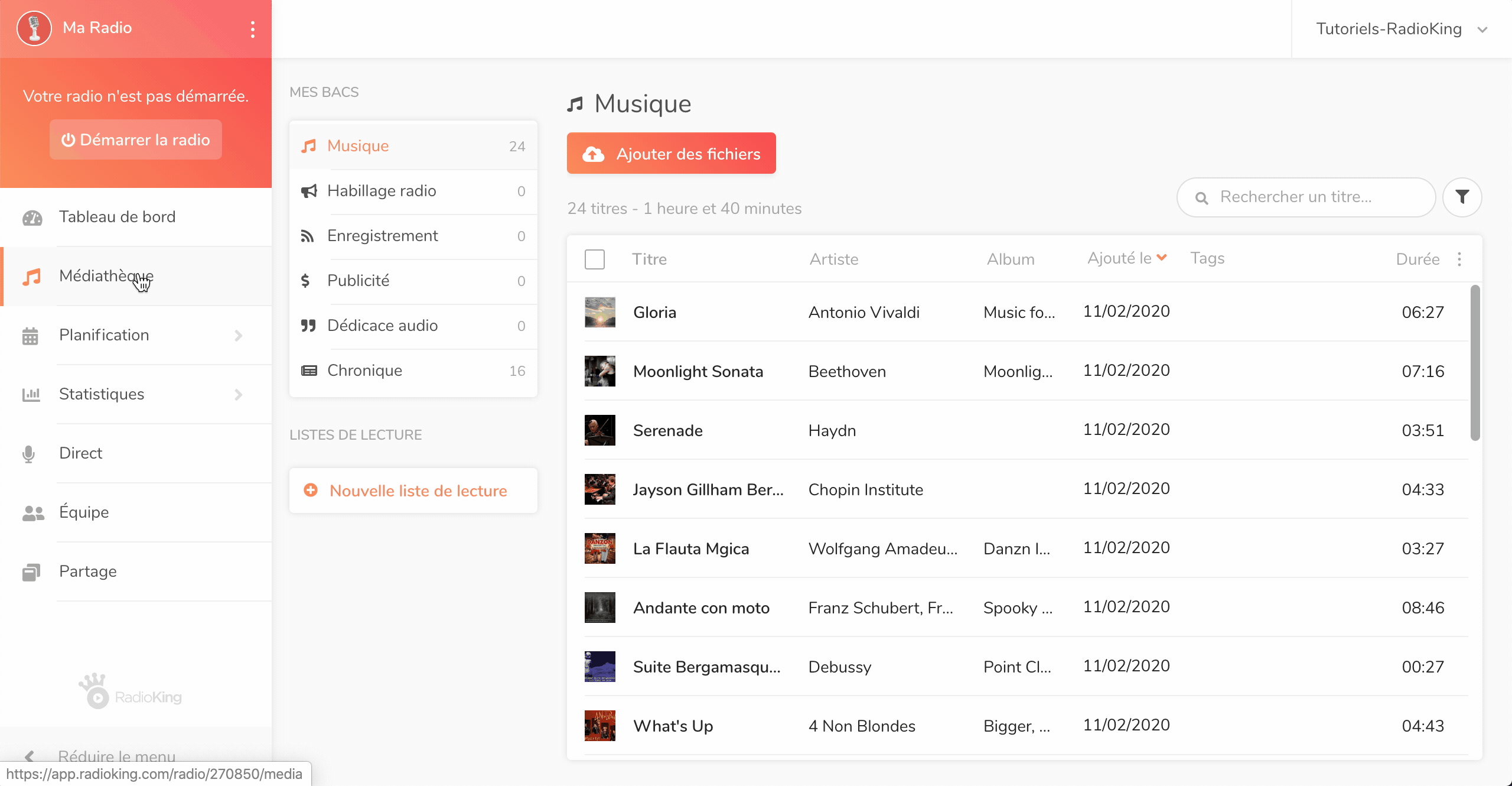Click the Musique bac note icon

coord(308,146)
